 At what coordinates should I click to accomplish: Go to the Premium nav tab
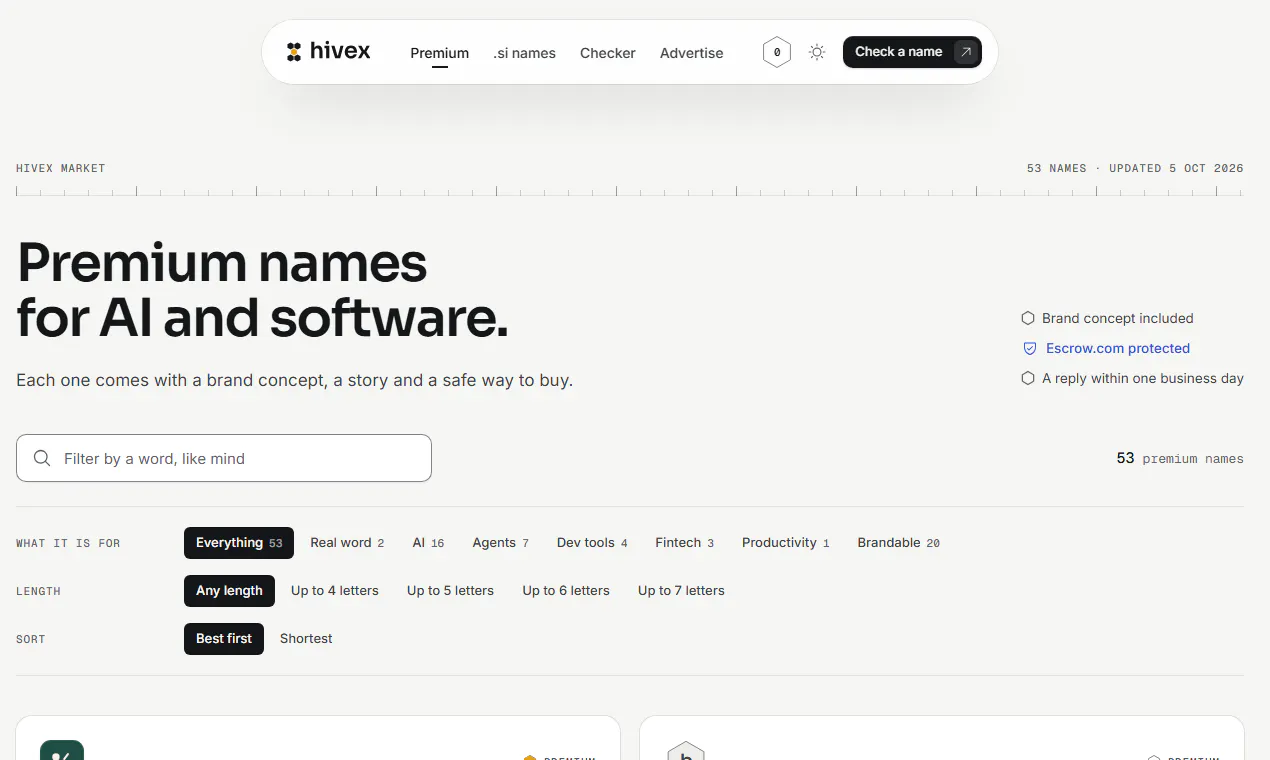(x=439, y=53)
